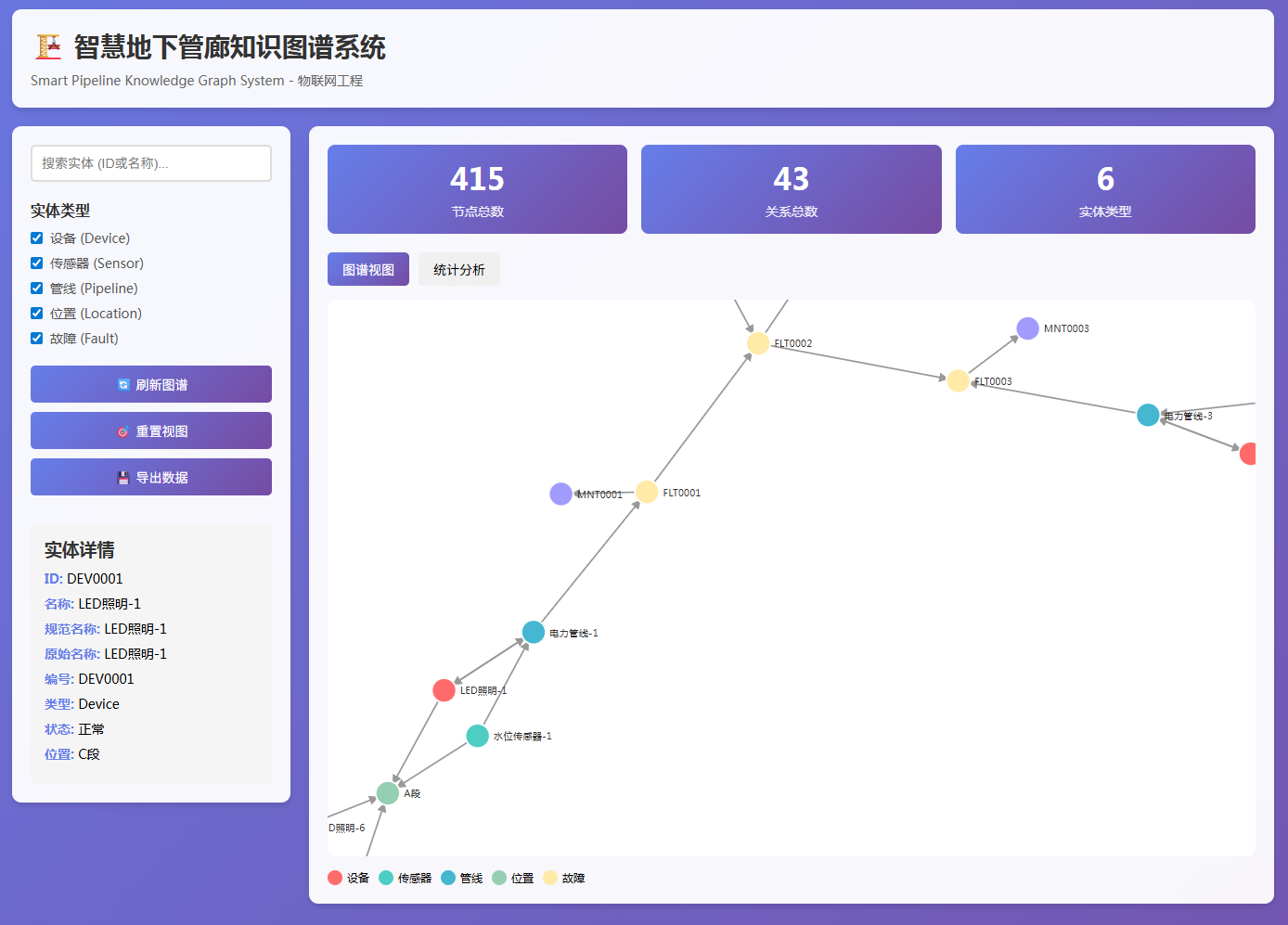Select the A段 location node
1288x925 pixels.
pyautogui.click(x=388, y=793)
